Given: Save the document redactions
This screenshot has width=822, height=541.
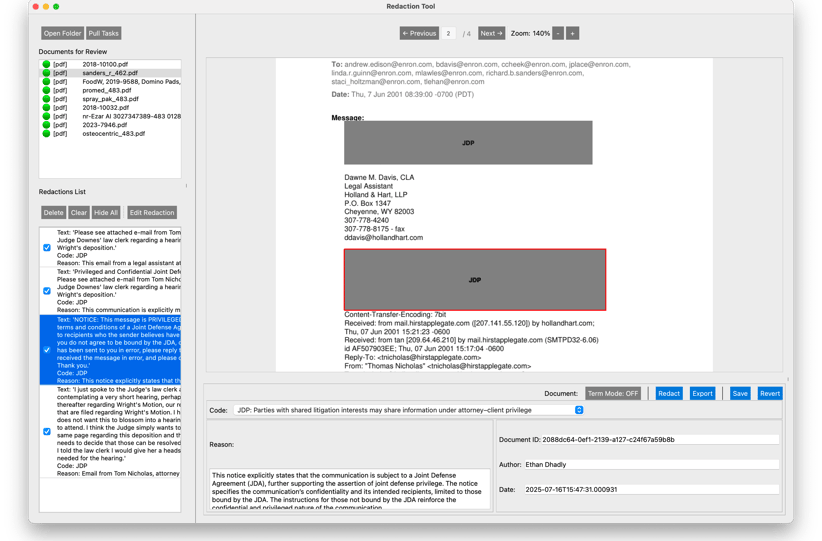Looking at the screenshot, I should (740, 393).
